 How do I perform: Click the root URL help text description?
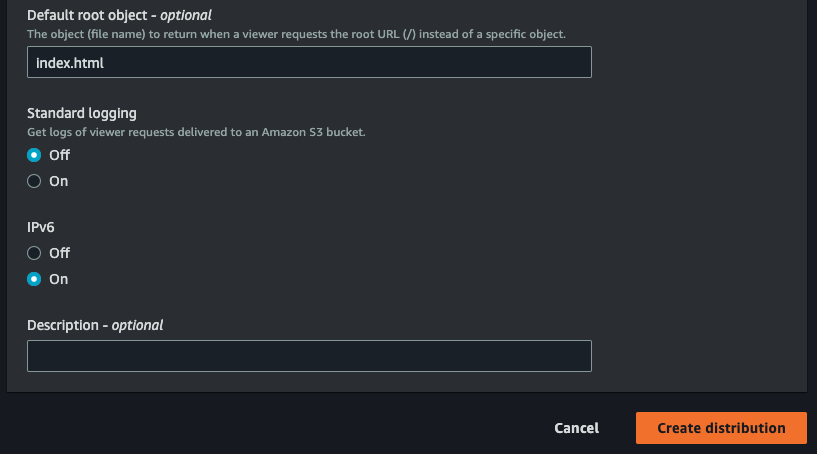pos(296,34)
